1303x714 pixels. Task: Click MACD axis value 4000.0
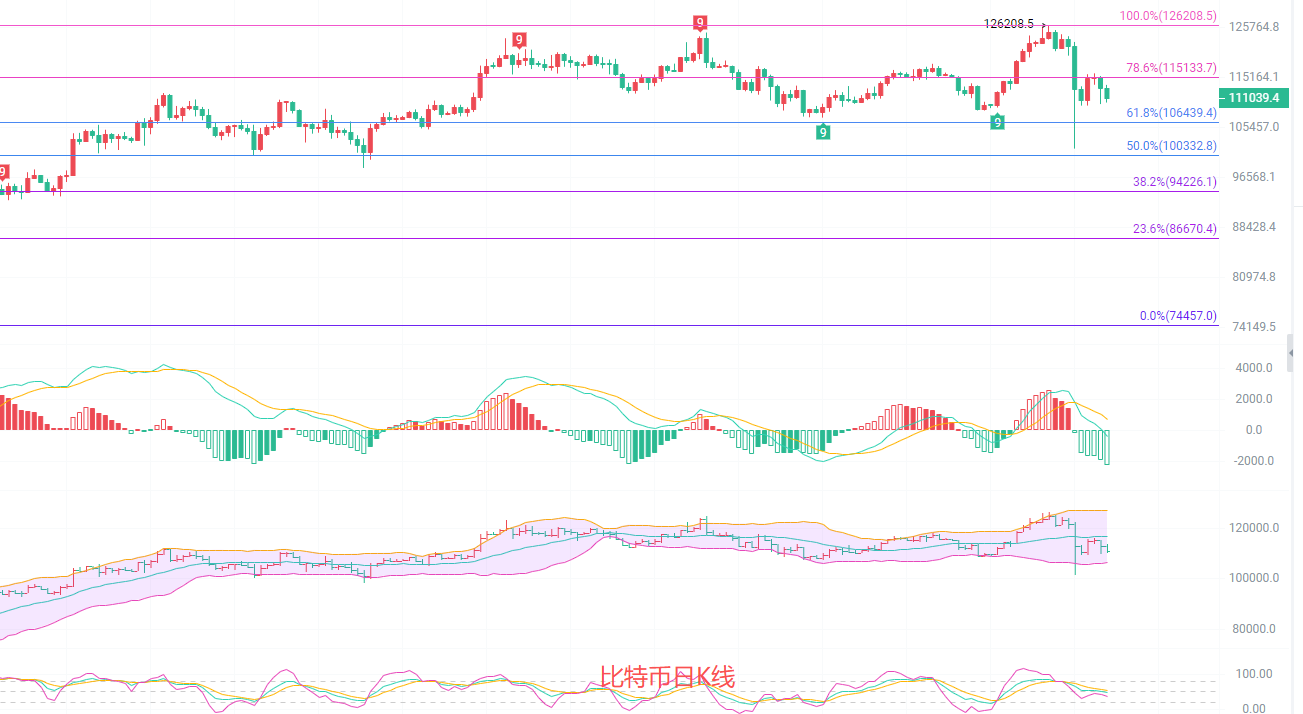click(x=1253, y=368)
